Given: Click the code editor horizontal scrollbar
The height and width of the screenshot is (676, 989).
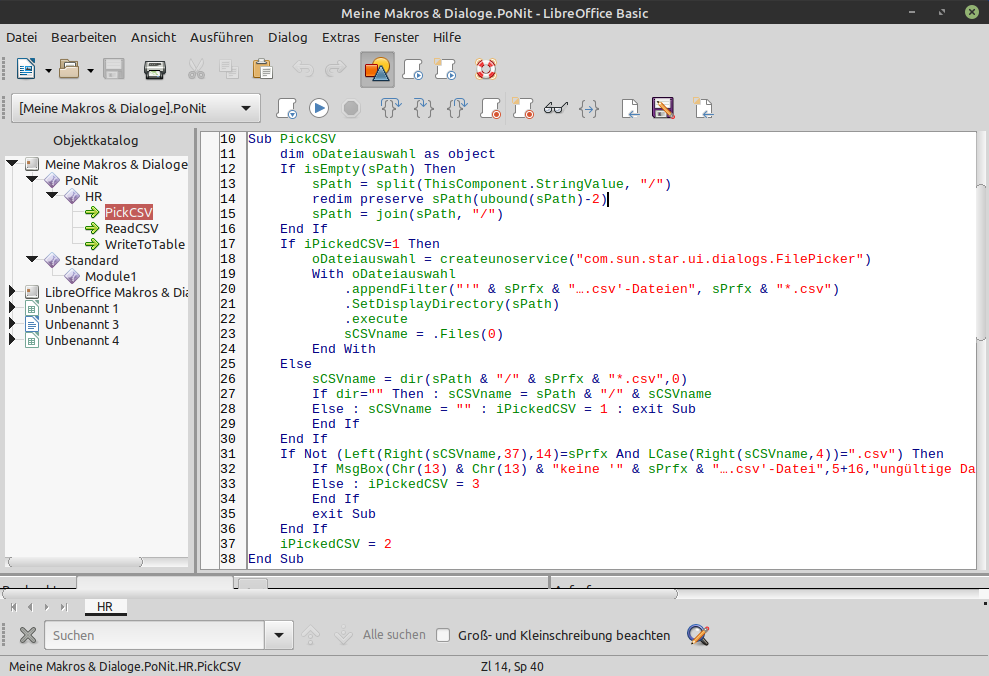Looking at the screenshot, I should [340, 593].
